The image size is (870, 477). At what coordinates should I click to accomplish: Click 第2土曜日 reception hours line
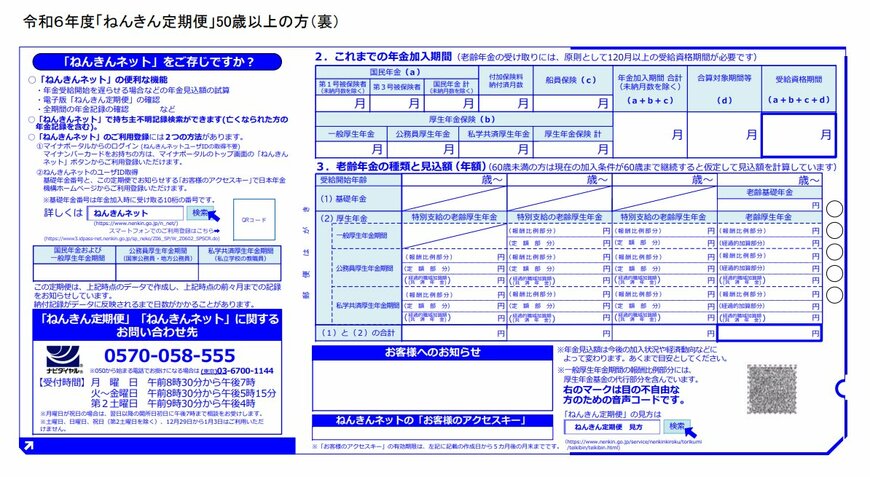click(173, 403)
